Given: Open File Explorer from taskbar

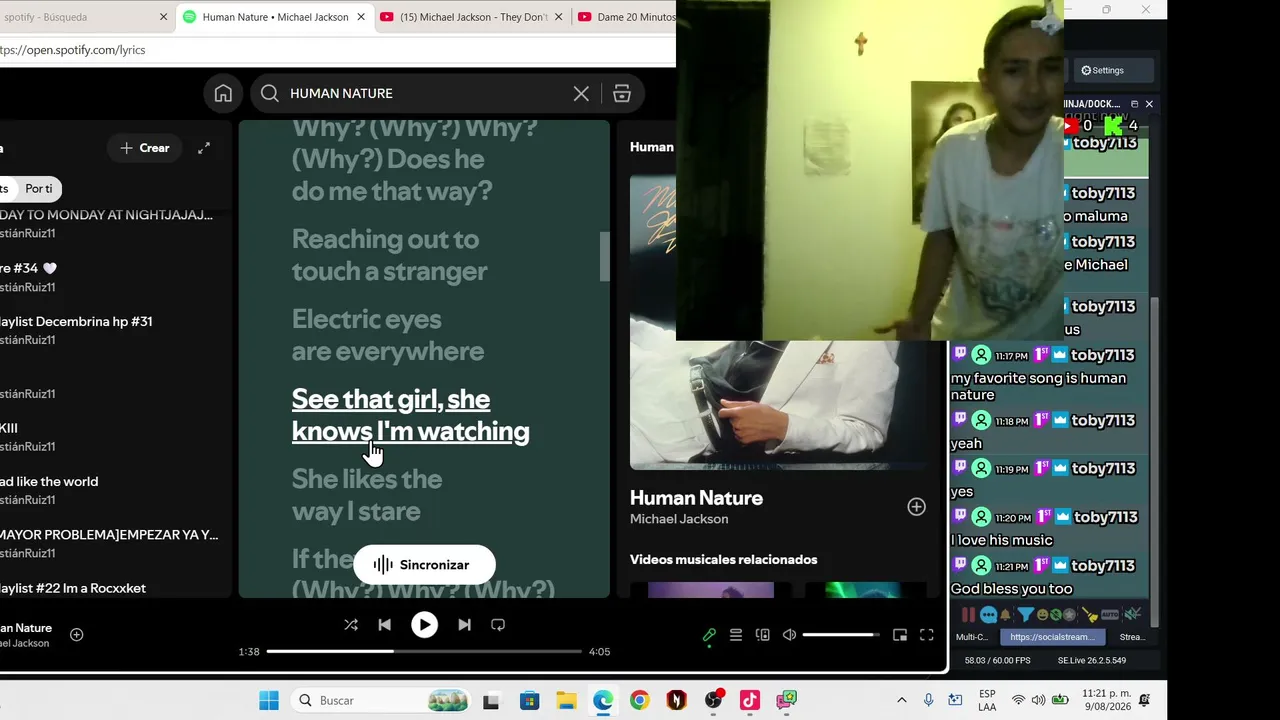Looking at the screenshot, I should (x=566, y=701).
